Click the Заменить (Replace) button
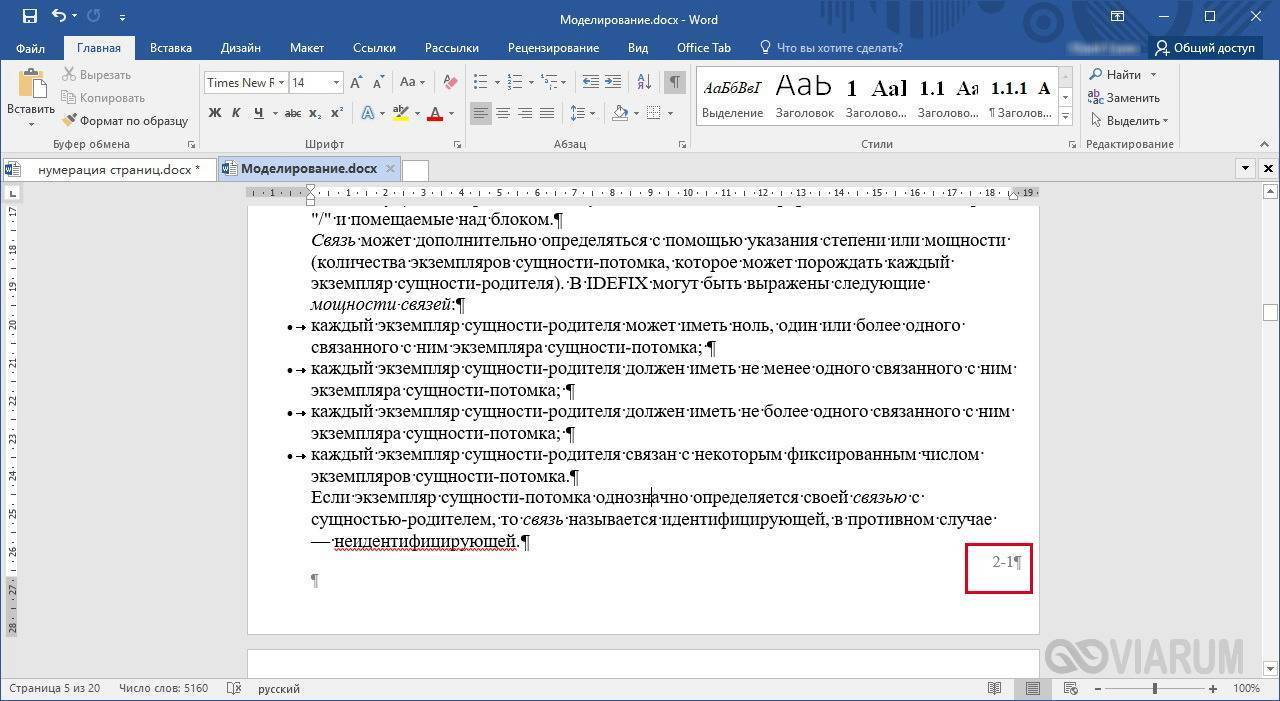The height and width of the screenshot is (701, 1280). [1125, 98]
